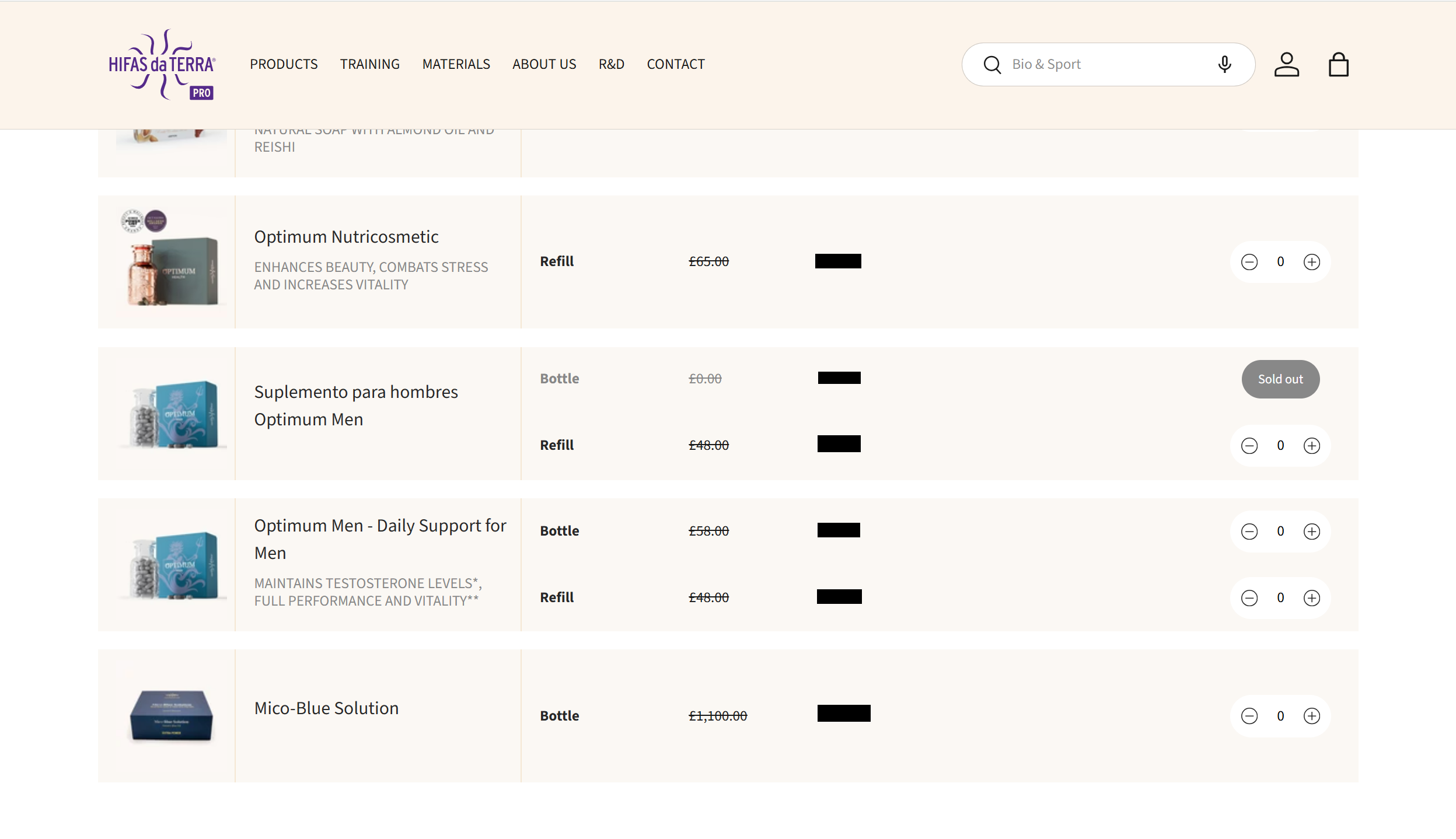Open the shopping bag cart
Screen dimensions: 1456x839
point(1338,64)
